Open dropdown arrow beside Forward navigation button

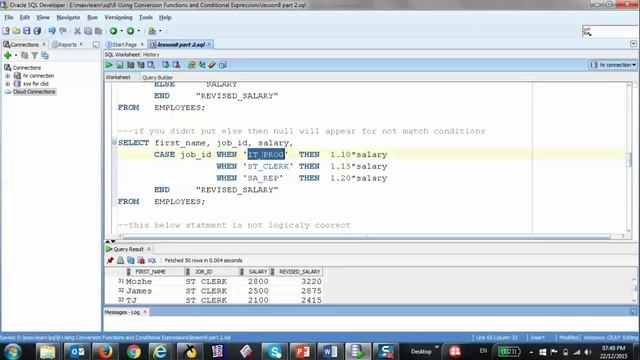tap(139, 31)
